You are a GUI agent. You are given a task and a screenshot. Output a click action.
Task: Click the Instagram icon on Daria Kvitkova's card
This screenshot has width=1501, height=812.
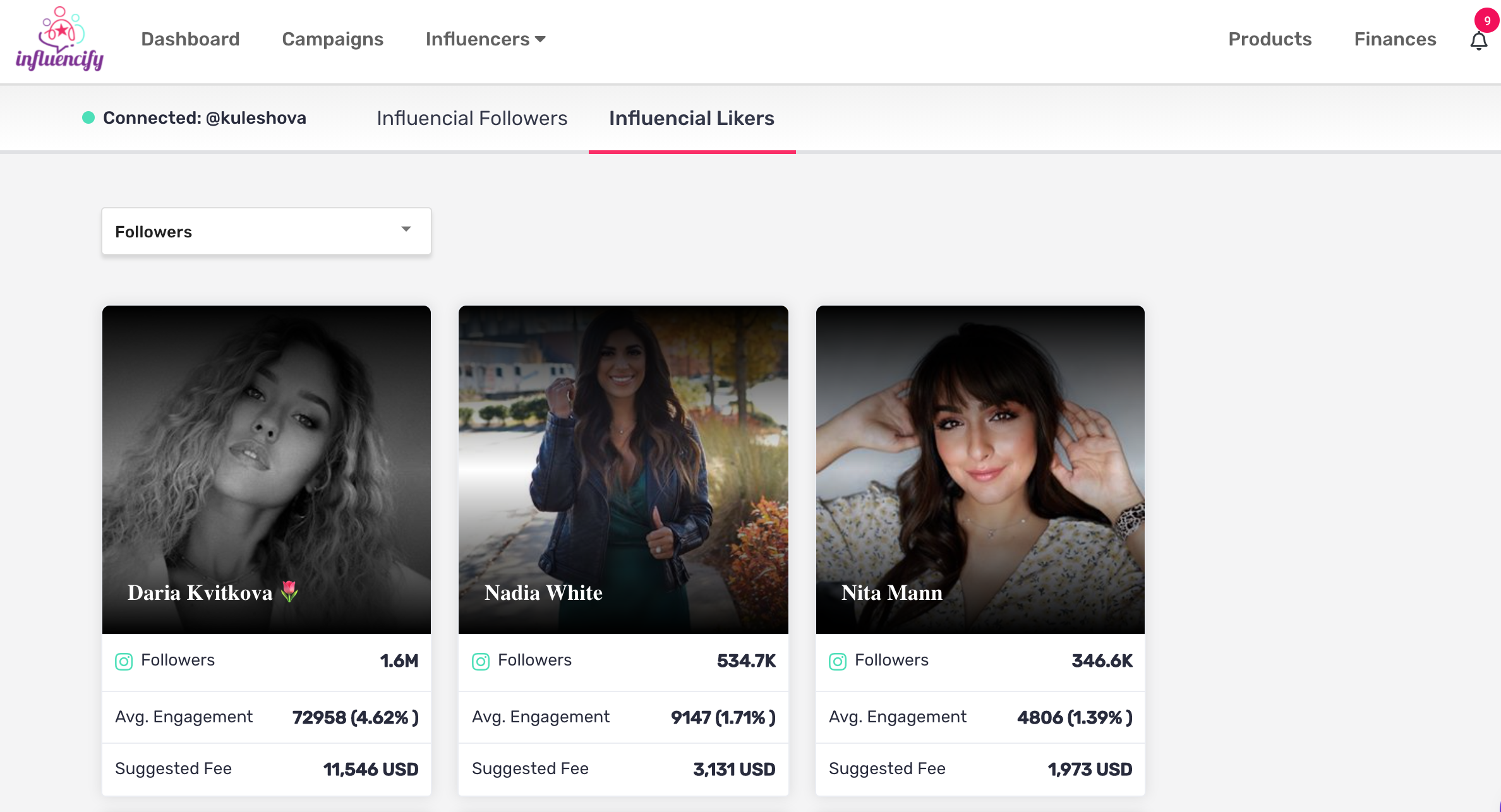click(x=124, y=661)
